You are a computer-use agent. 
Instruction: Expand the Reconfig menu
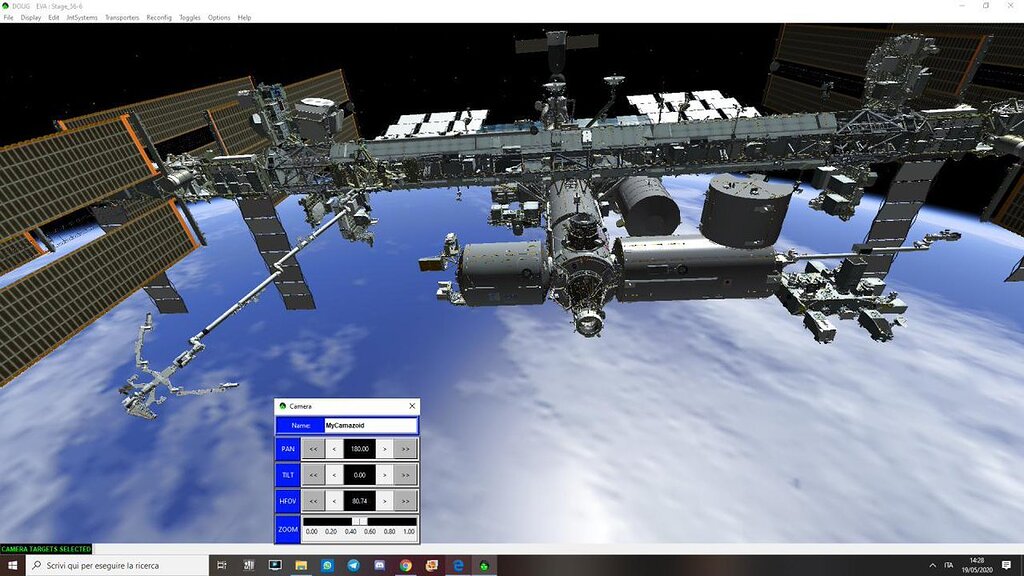point(159,18)
